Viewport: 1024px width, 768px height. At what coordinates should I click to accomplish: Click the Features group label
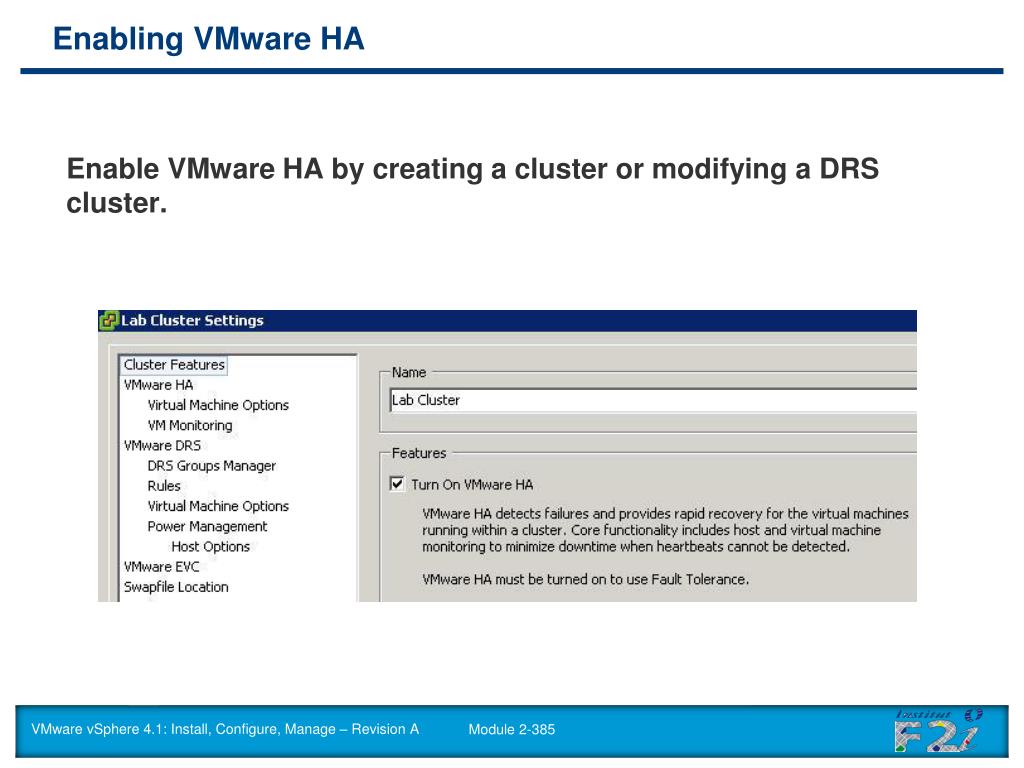pos(419,453)
